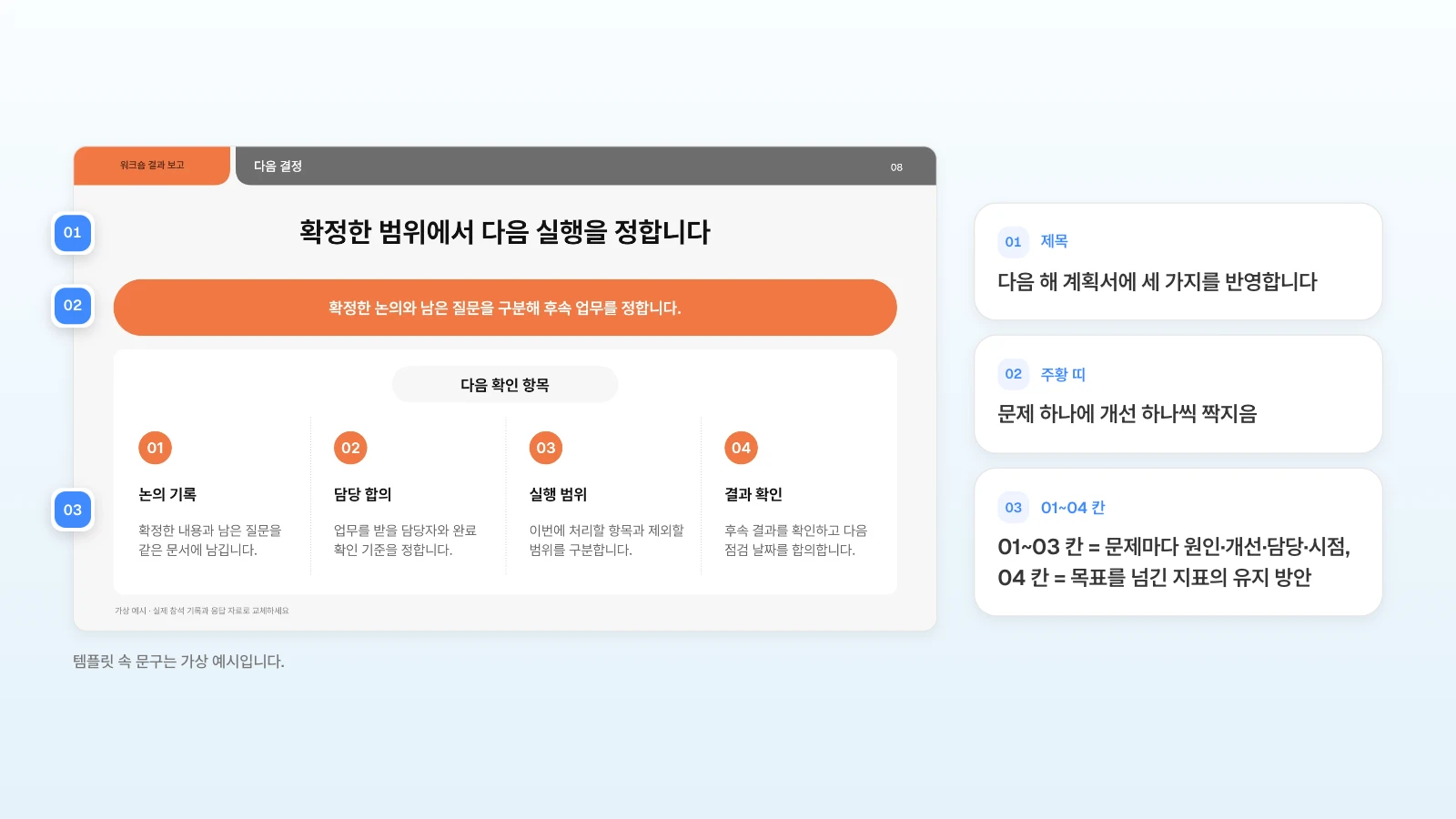
Task: Click the orange 04 circle above 결과 확인
Action: (x=741, y=448)
